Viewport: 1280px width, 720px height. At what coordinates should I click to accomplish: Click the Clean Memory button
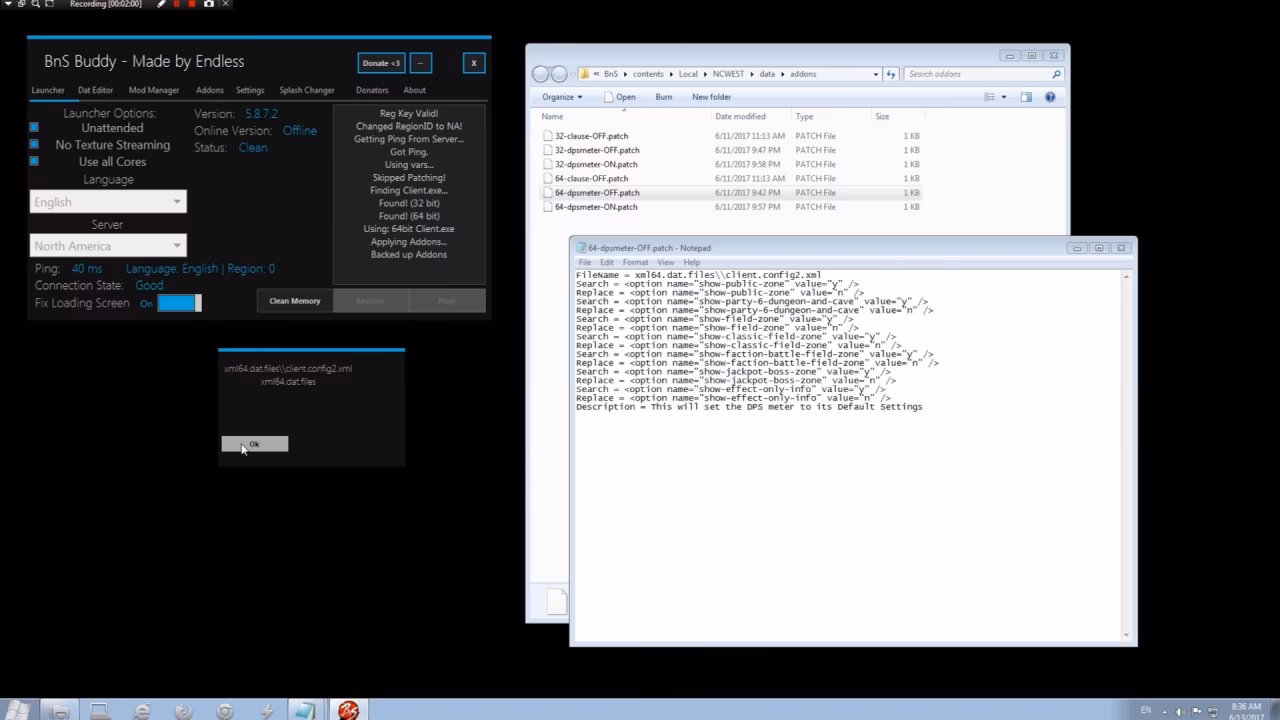[294, 301]
